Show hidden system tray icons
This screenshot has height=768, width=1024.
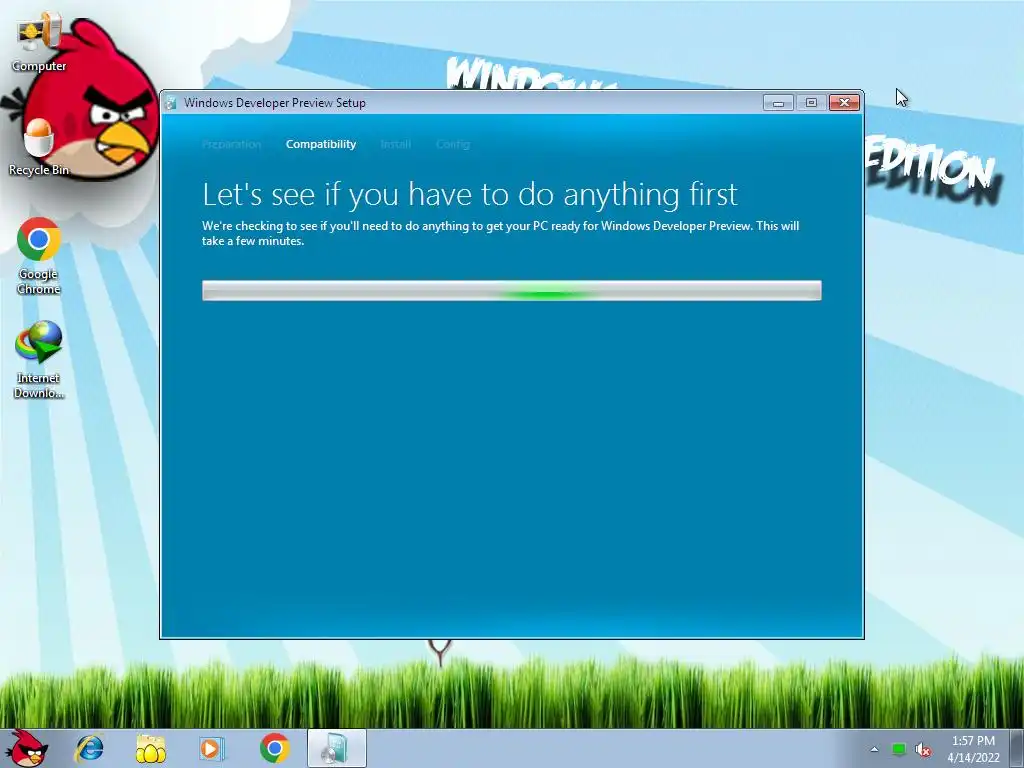(874, 749)
